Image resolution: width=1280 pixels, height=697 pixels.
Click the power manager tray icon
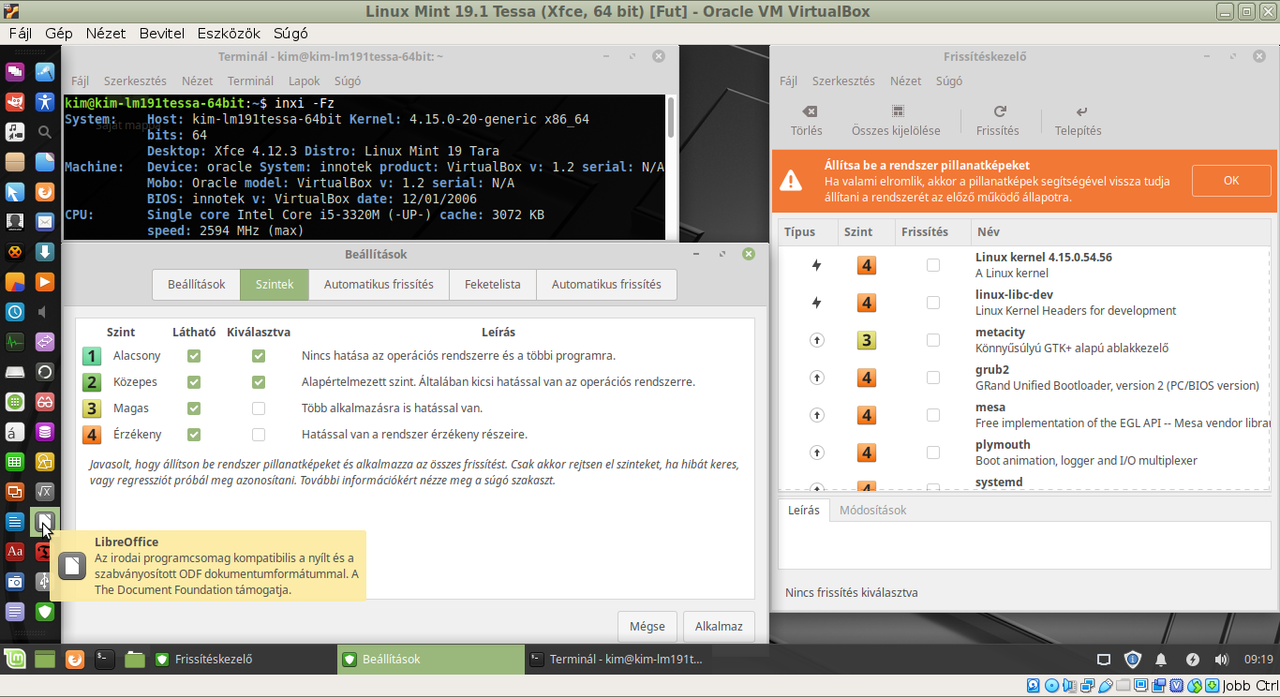(1192, 660)
